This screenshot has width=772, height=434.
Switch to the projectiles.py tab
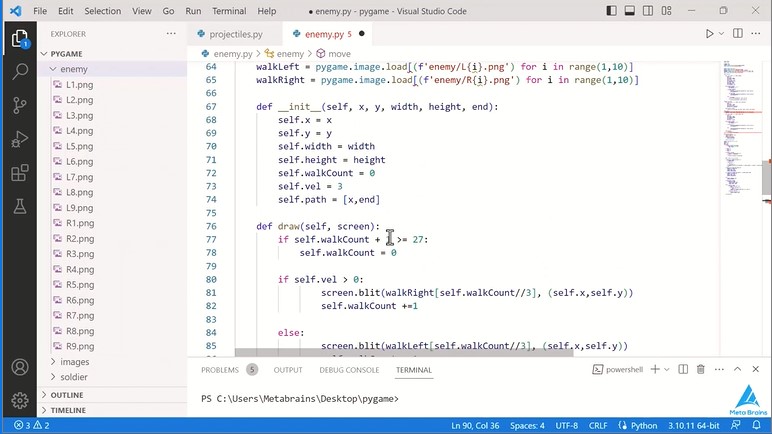click(x=235, y=34)
